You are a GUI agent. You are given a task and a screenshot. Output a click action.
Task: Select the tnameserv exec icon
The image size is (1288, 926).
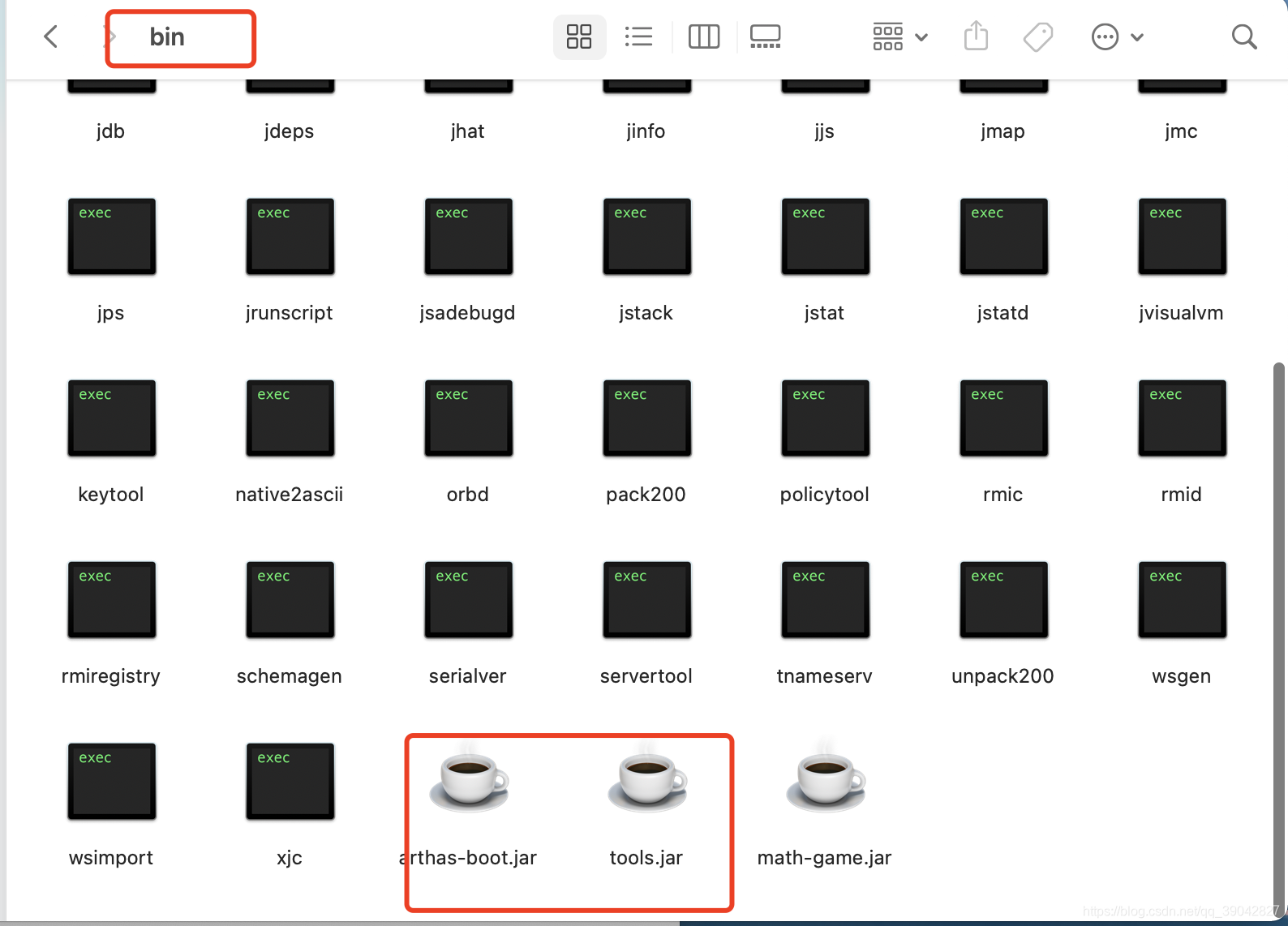[826, 600]
